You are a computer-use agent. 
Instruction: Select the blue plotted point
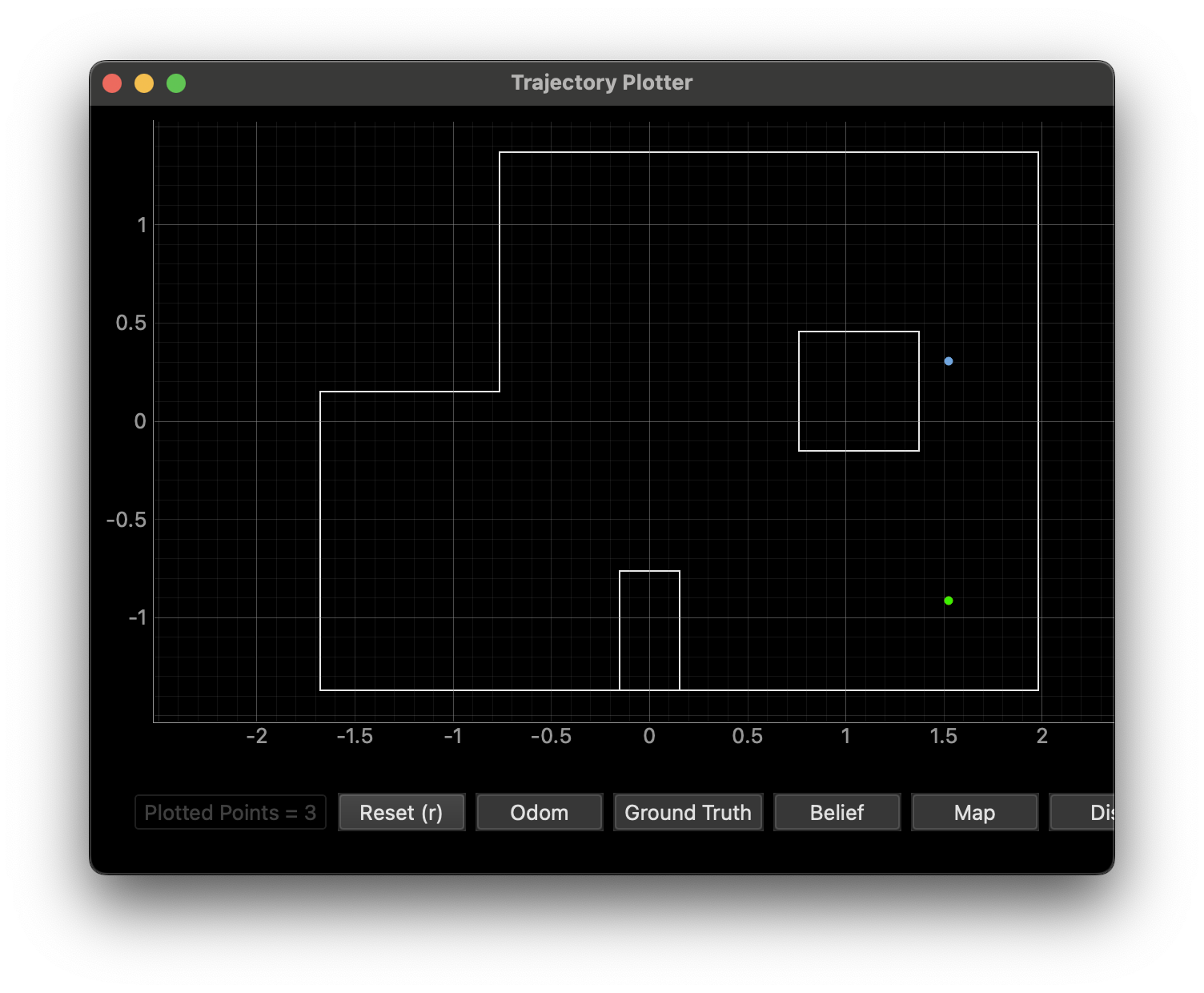coord(949,361)
